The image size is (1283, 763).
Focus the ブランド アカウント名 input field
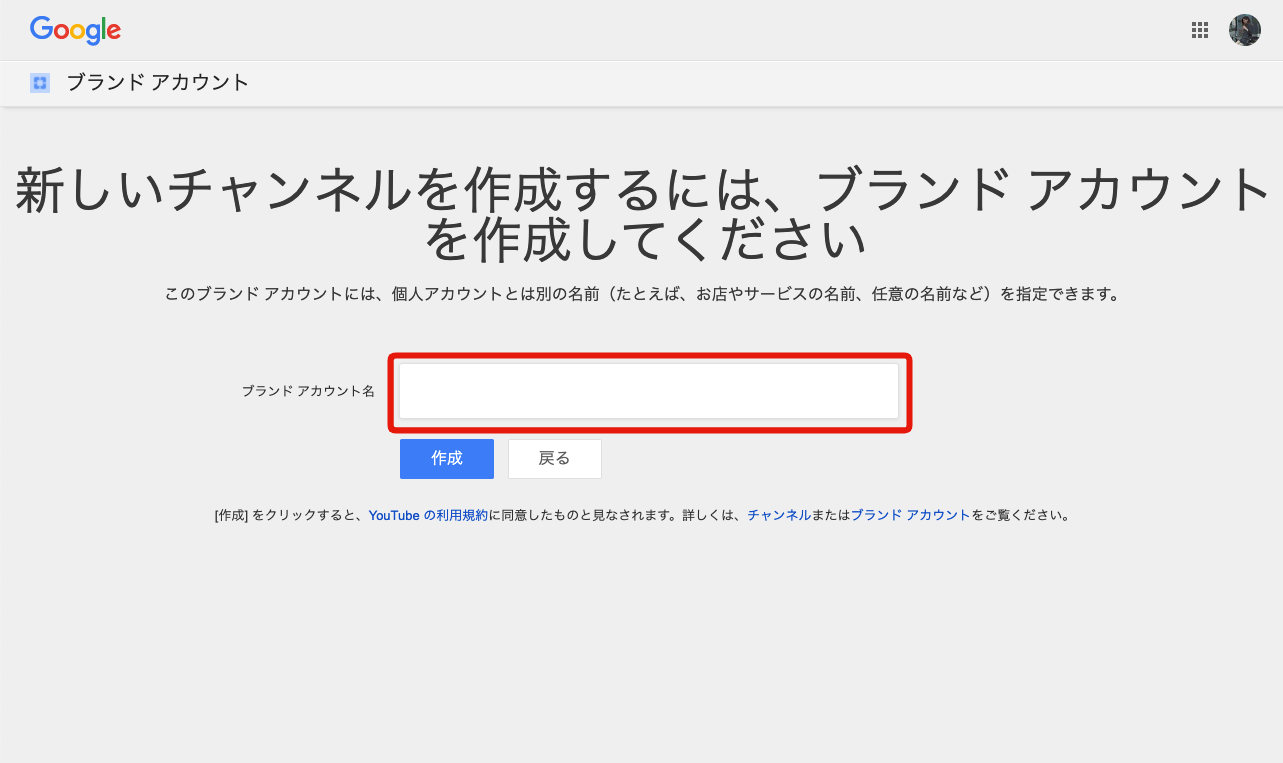point(648,391)
